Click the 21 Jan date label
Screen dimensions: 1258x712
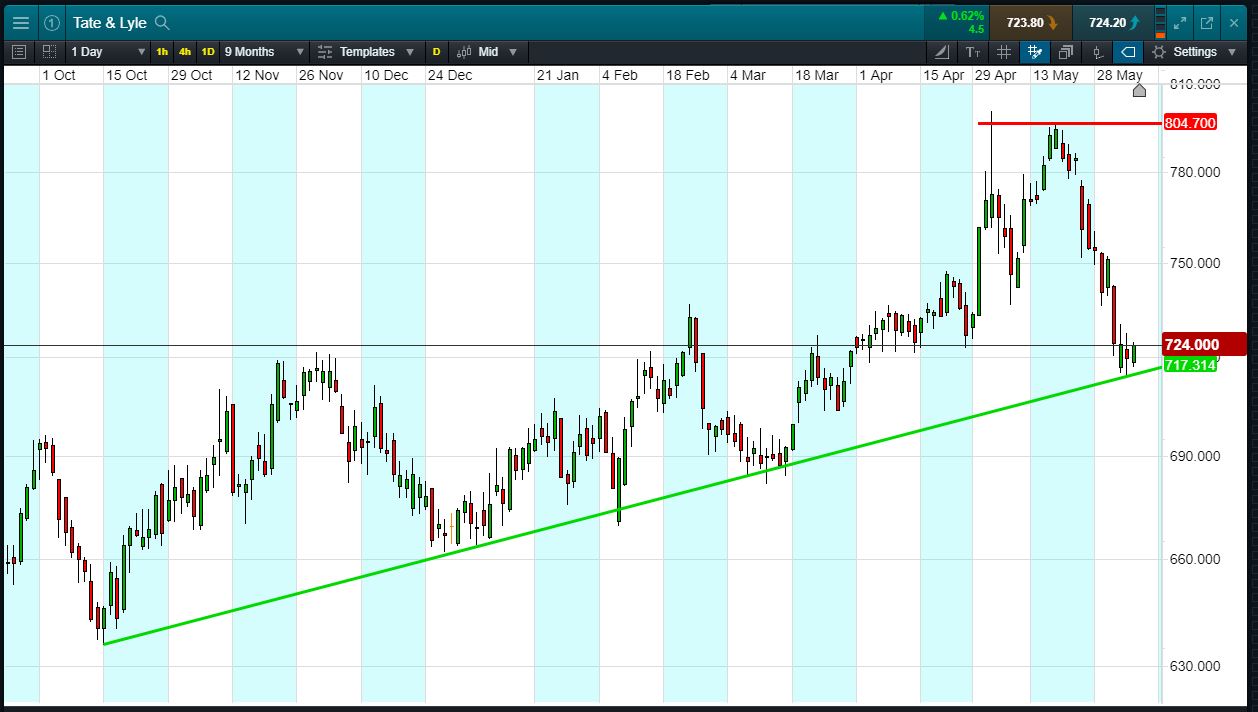557,75
